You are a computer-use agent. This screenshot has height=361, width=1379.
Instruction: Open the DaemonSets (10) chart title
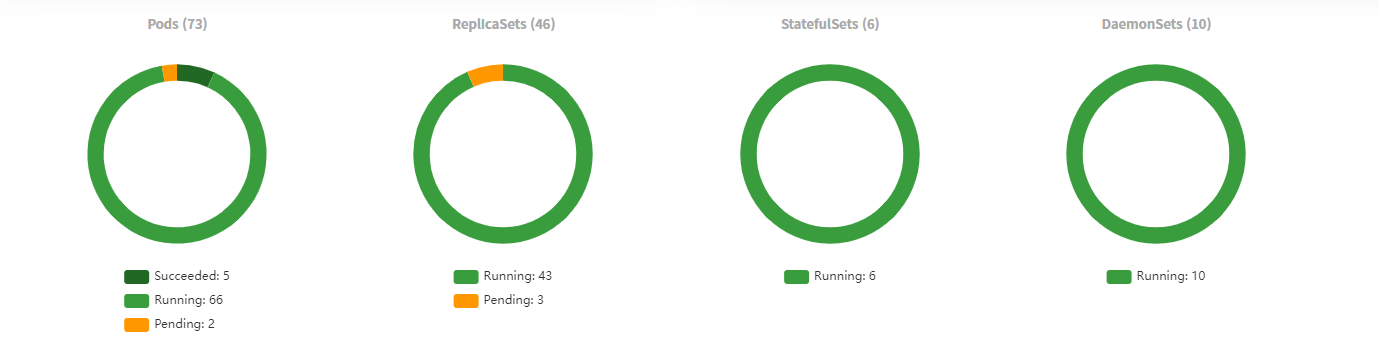(x=1156, y=24)
